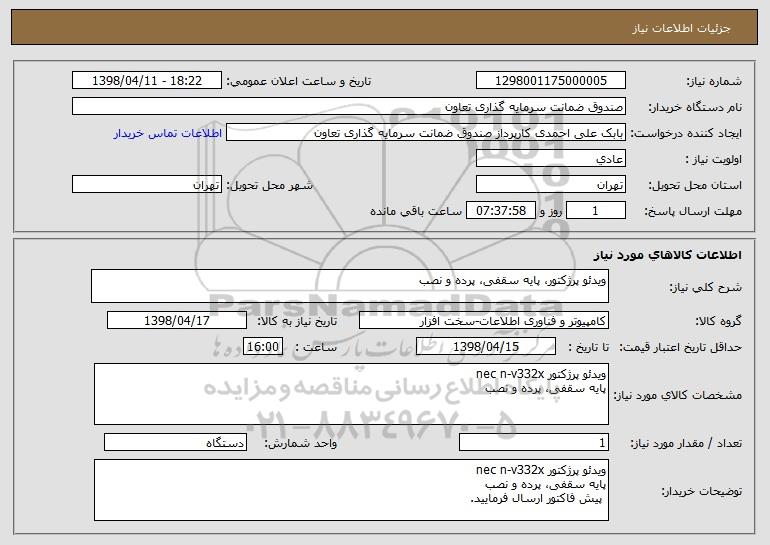Click the remaining time field 07:37:58

click(x=500, y=211)
